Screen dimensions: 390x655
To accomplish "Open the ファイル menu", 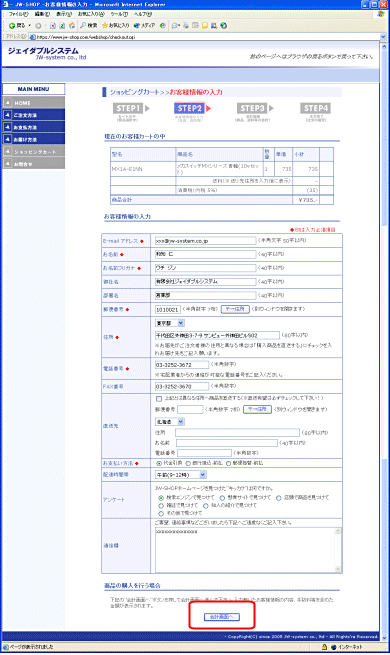I will click(18, 14).
